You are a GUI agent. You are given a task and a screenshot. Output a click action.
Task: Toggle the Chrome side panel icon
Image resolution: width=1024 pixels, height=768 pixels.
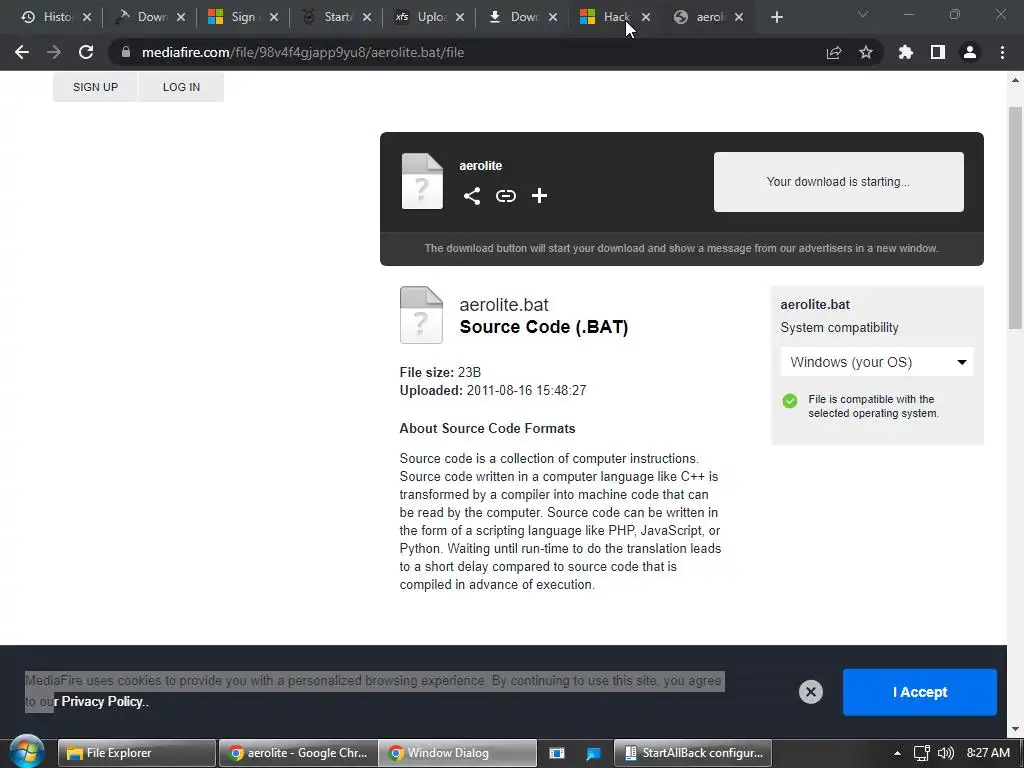tap(938, 52)
